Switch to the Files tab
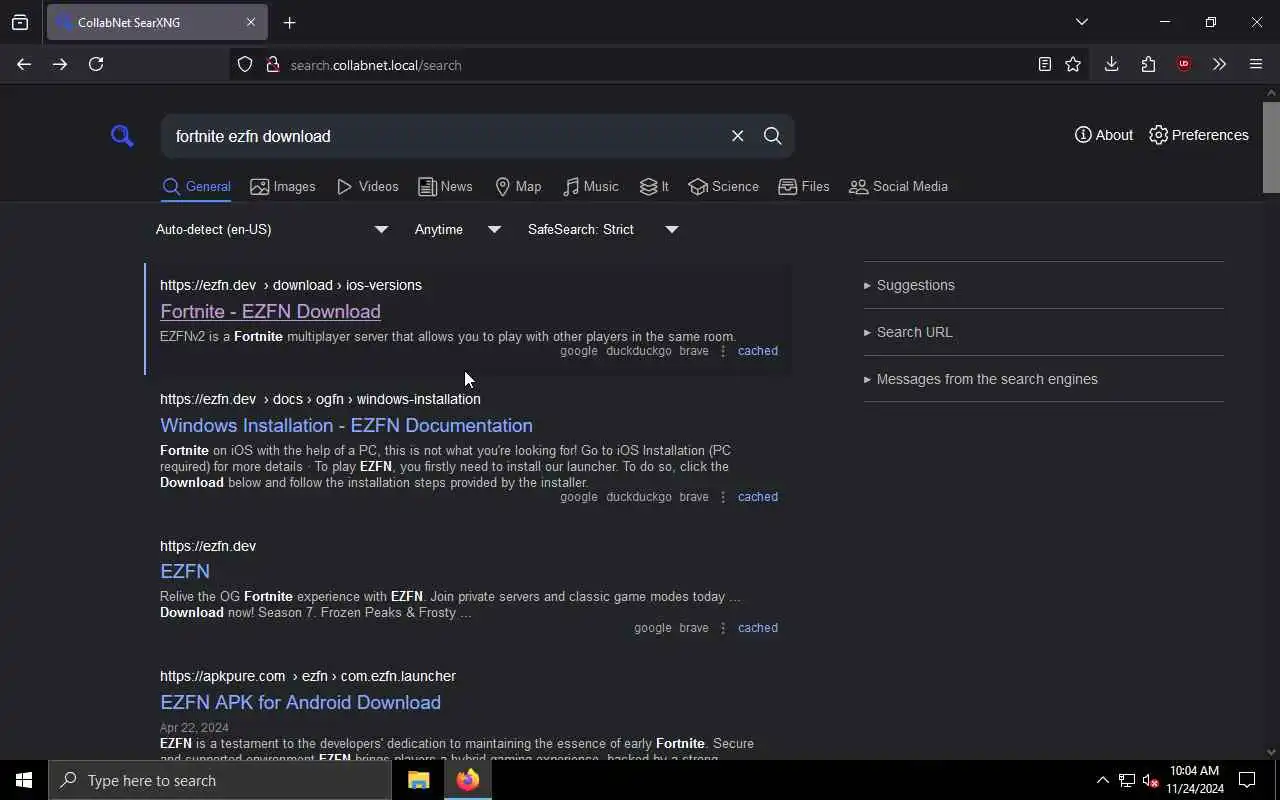This screenshot has height=800, width=1280. tap(804, 187)
